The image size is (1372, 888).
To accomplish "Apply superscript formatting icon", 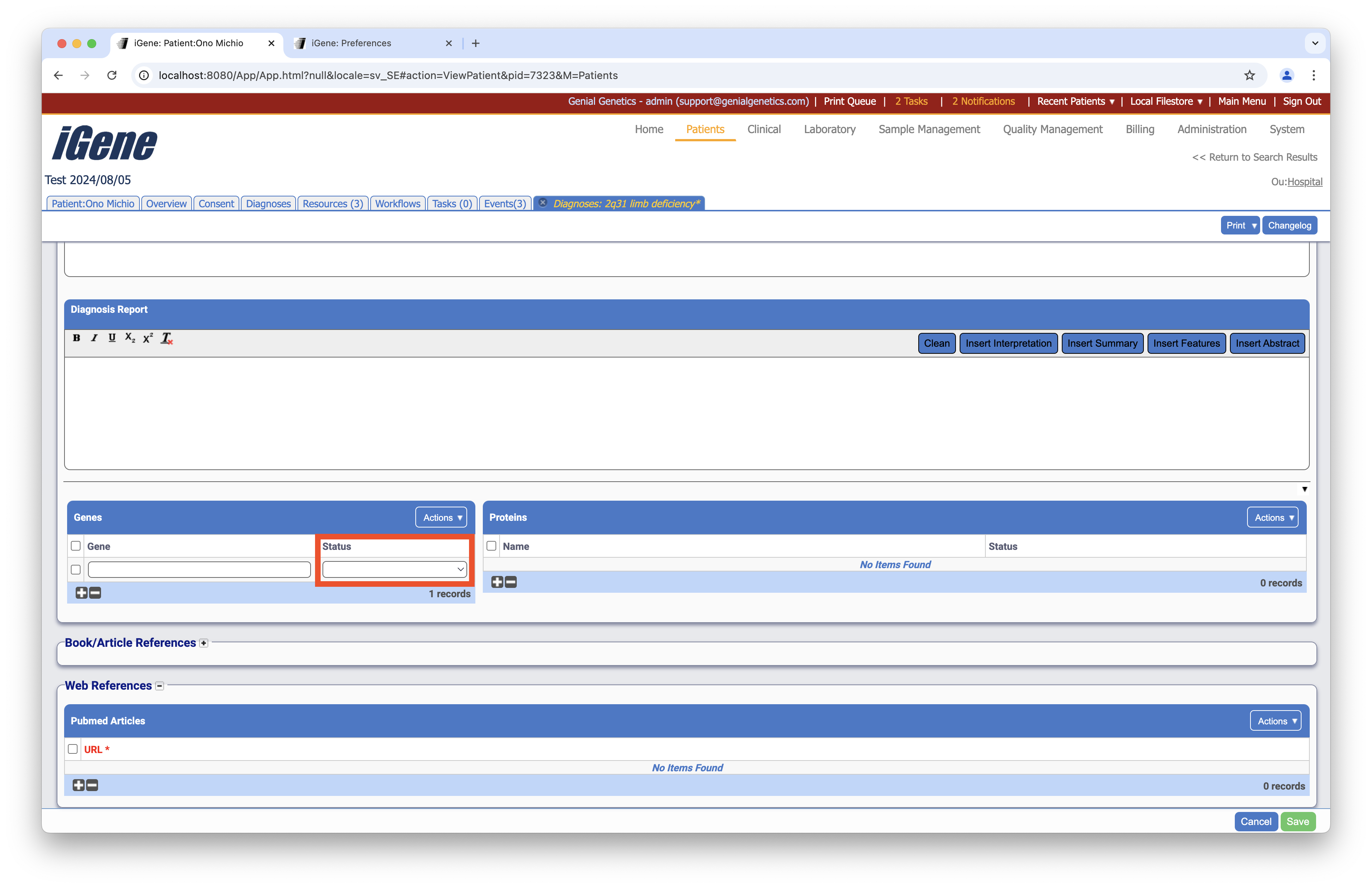I will [148, 338].
